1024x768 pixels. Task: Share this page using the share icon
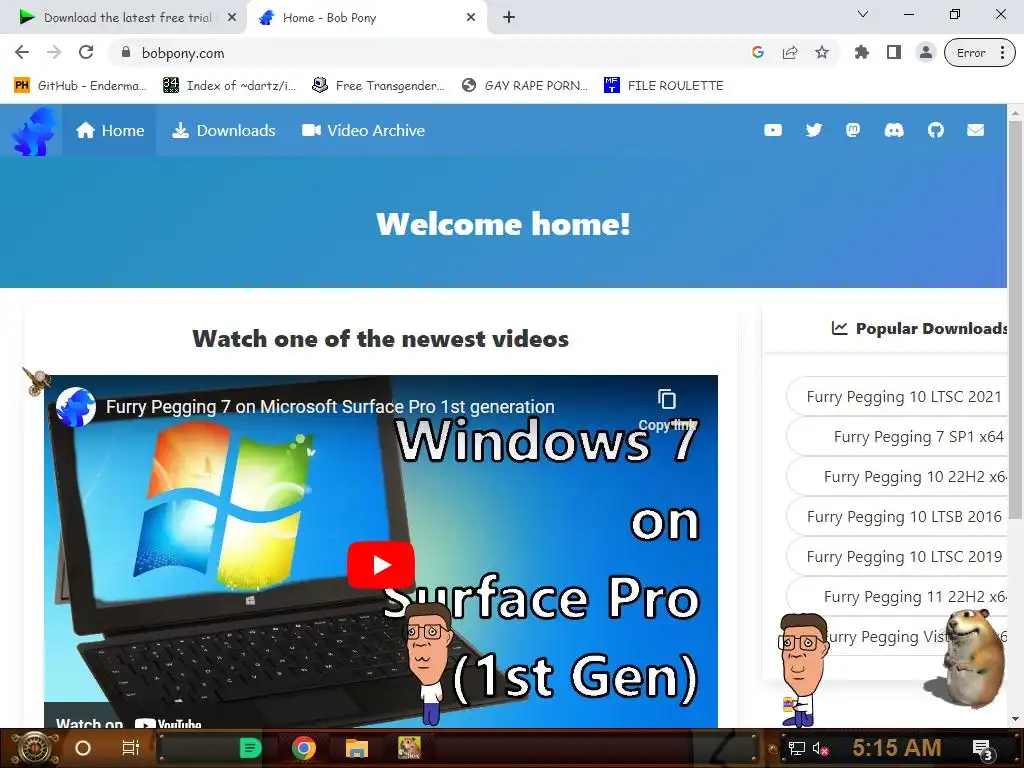[x=790, y=52]
